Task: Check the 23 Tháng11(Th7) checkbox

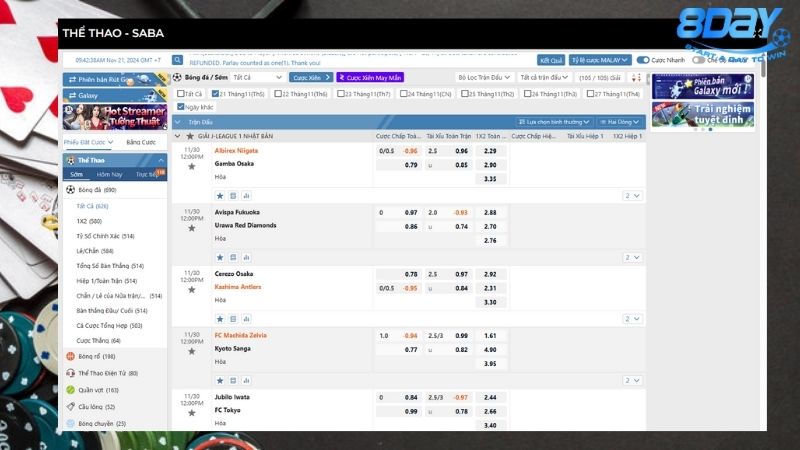Action: [341, 94]
